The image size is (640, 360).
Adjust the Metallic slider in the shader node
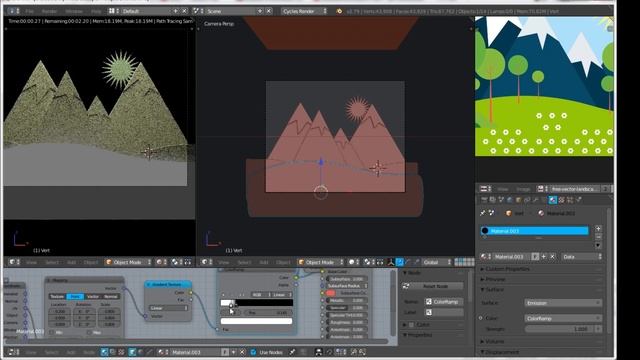click(347, 300)
